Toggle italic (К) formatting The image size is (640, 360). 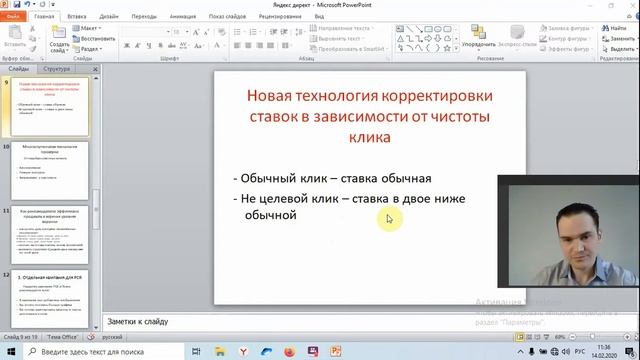click(x=138, y=45)
